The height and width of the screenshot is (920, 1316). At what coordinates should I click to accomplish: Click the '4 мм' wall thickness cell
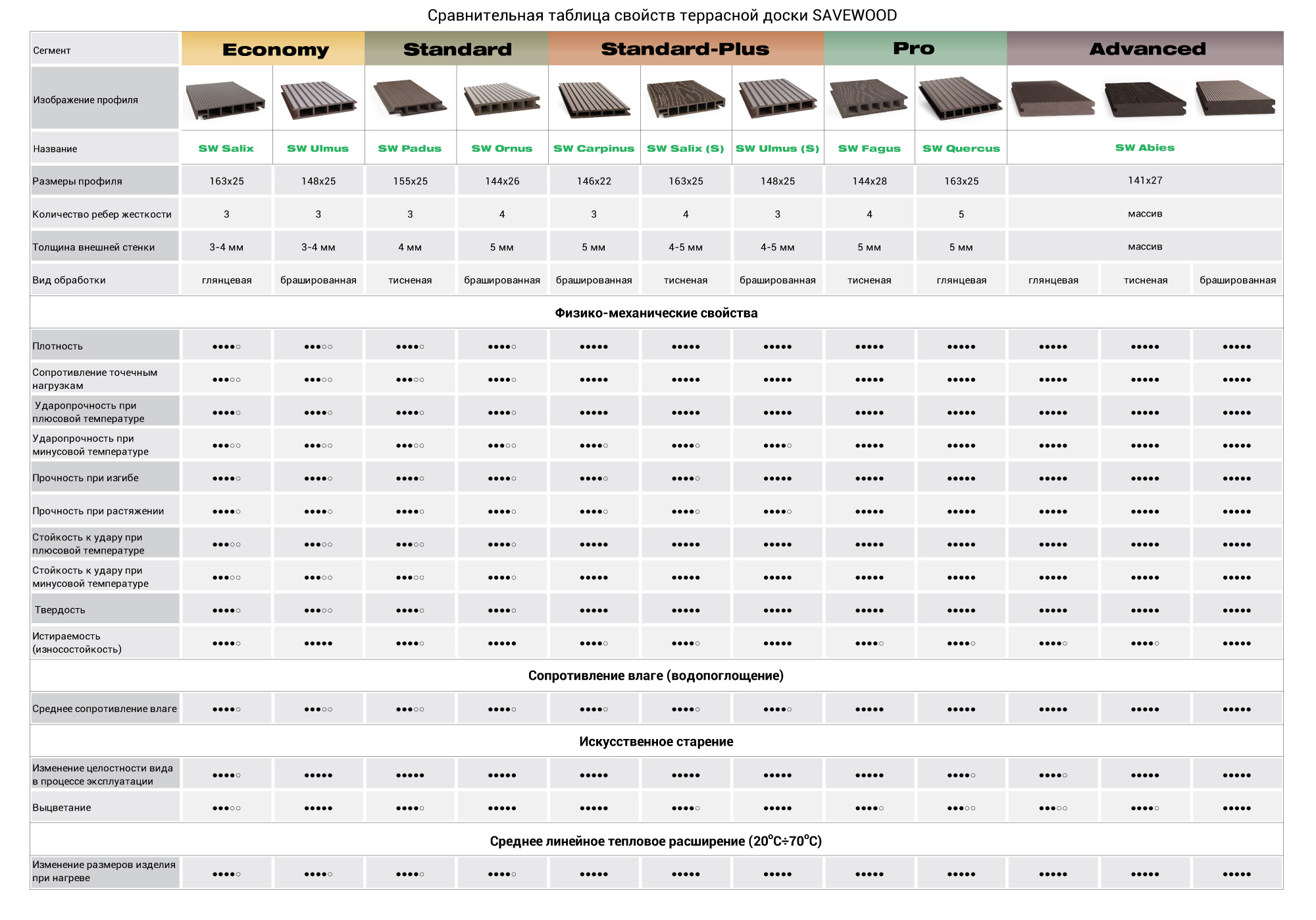410,247
